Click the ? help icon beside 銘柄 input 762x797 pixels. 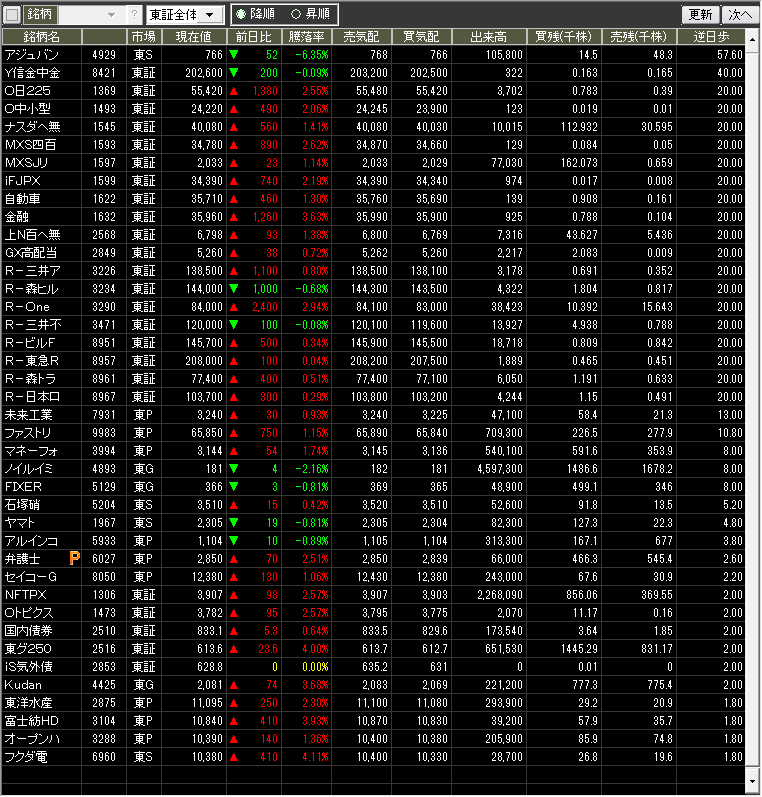[x=135, y=15]
